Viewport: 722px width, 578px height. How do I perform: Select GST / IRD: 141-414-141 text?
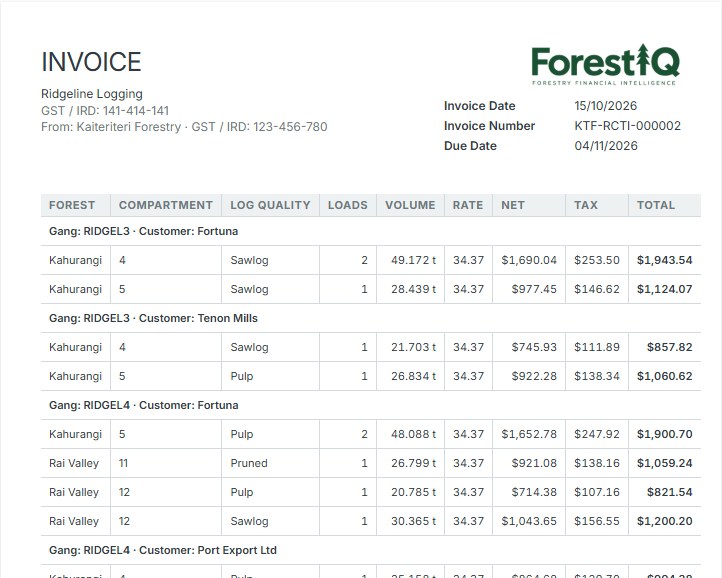tap(105, 111)
